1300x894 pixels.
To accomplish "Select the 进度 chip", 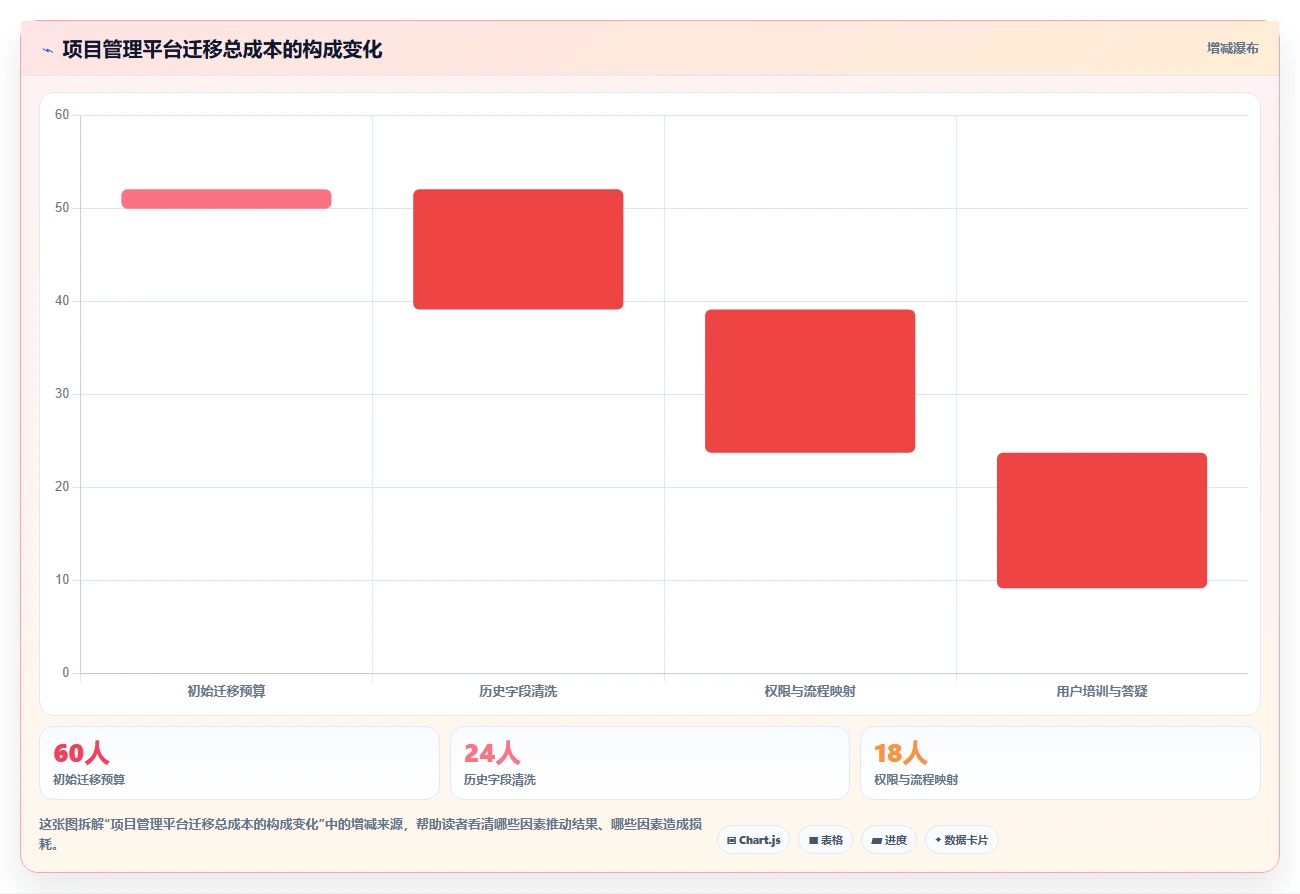I will tap(888, 840).
